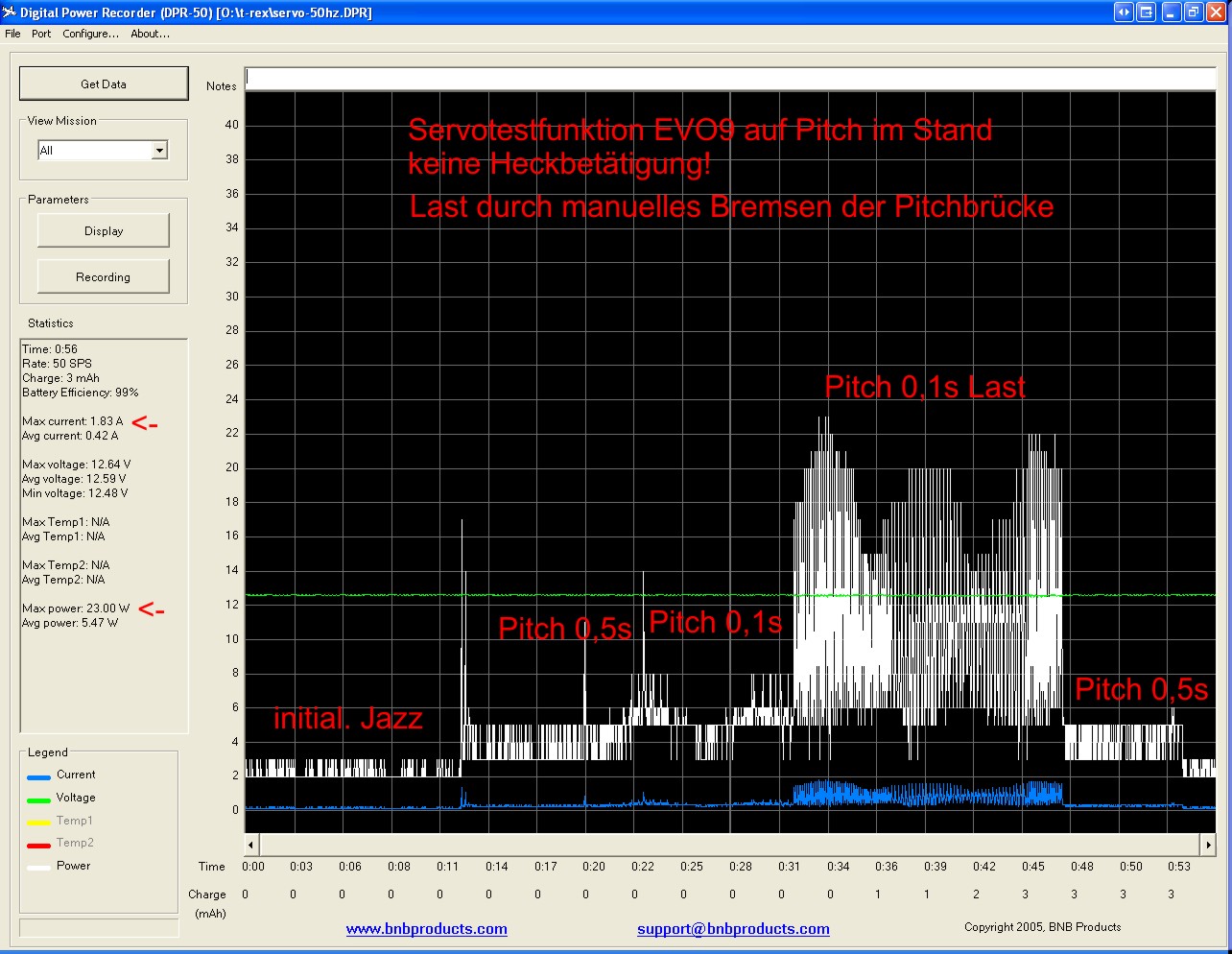Viewport: 1232px width, 954px height.
Task: Select the 'Avg voltage: 12.59 V' statistic
Action: point(74,479)
